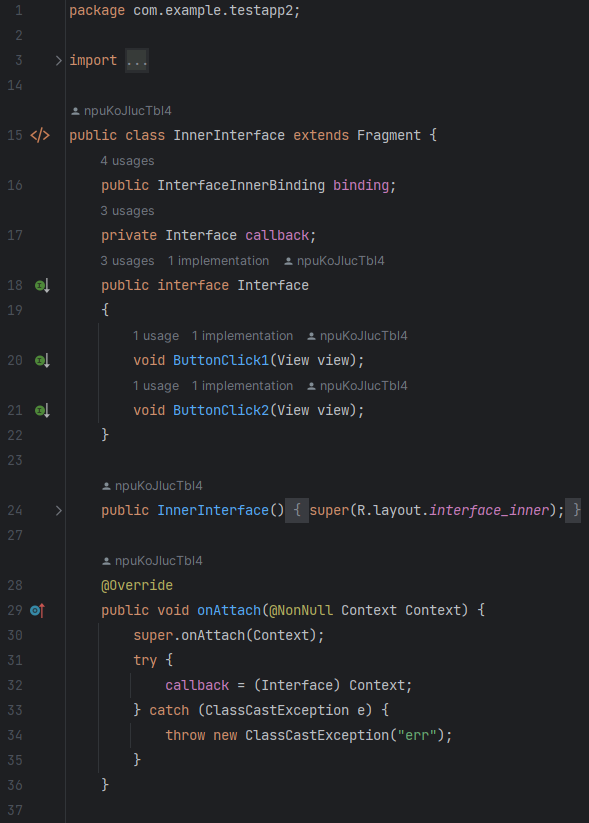Click the class name InnerInterface in line 15
This screenshot has height=823, width=589.
pos(229,135)
